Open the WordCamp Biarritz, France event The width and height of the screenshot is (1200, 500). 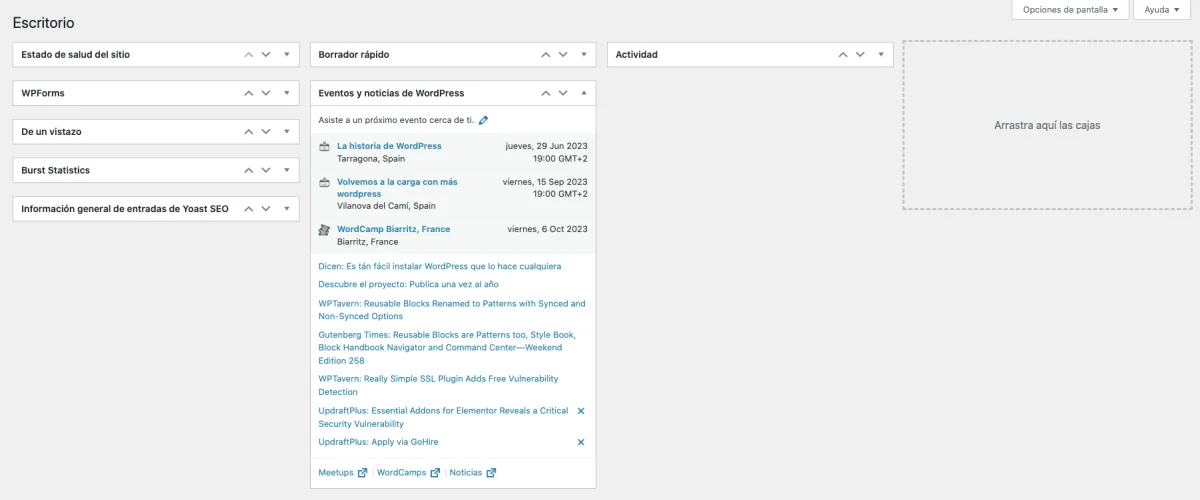pos(393,229)
